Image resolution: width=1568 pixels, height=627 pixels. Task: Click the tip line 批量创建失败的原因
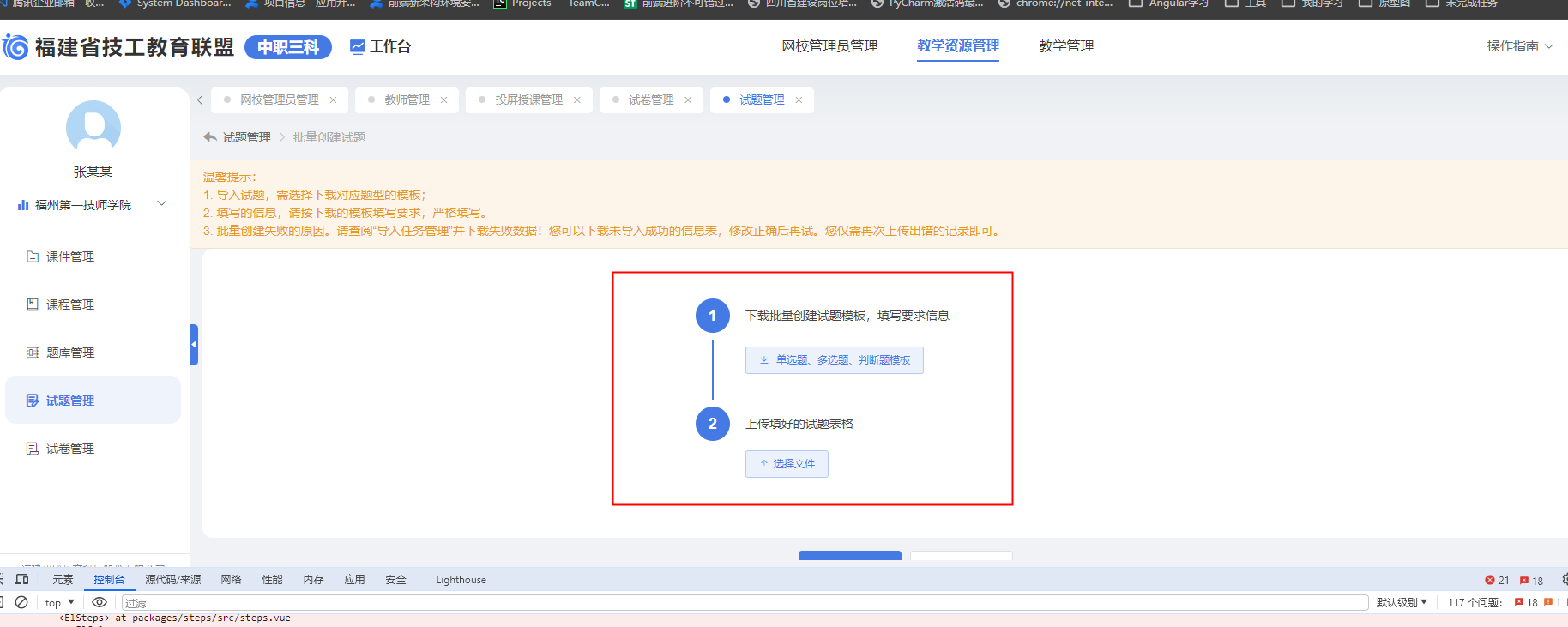tap(602, 231)
